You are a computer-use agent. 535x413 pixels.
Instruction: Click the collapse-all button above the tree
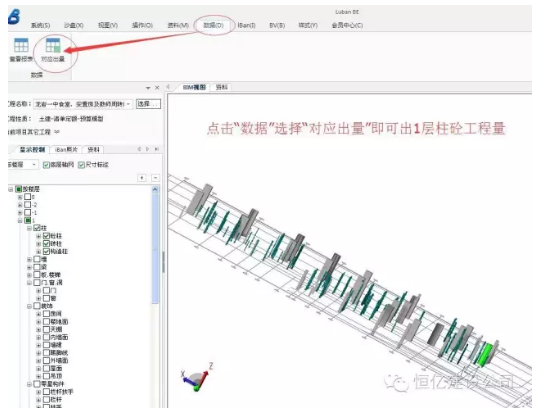[x=155, y=178]
